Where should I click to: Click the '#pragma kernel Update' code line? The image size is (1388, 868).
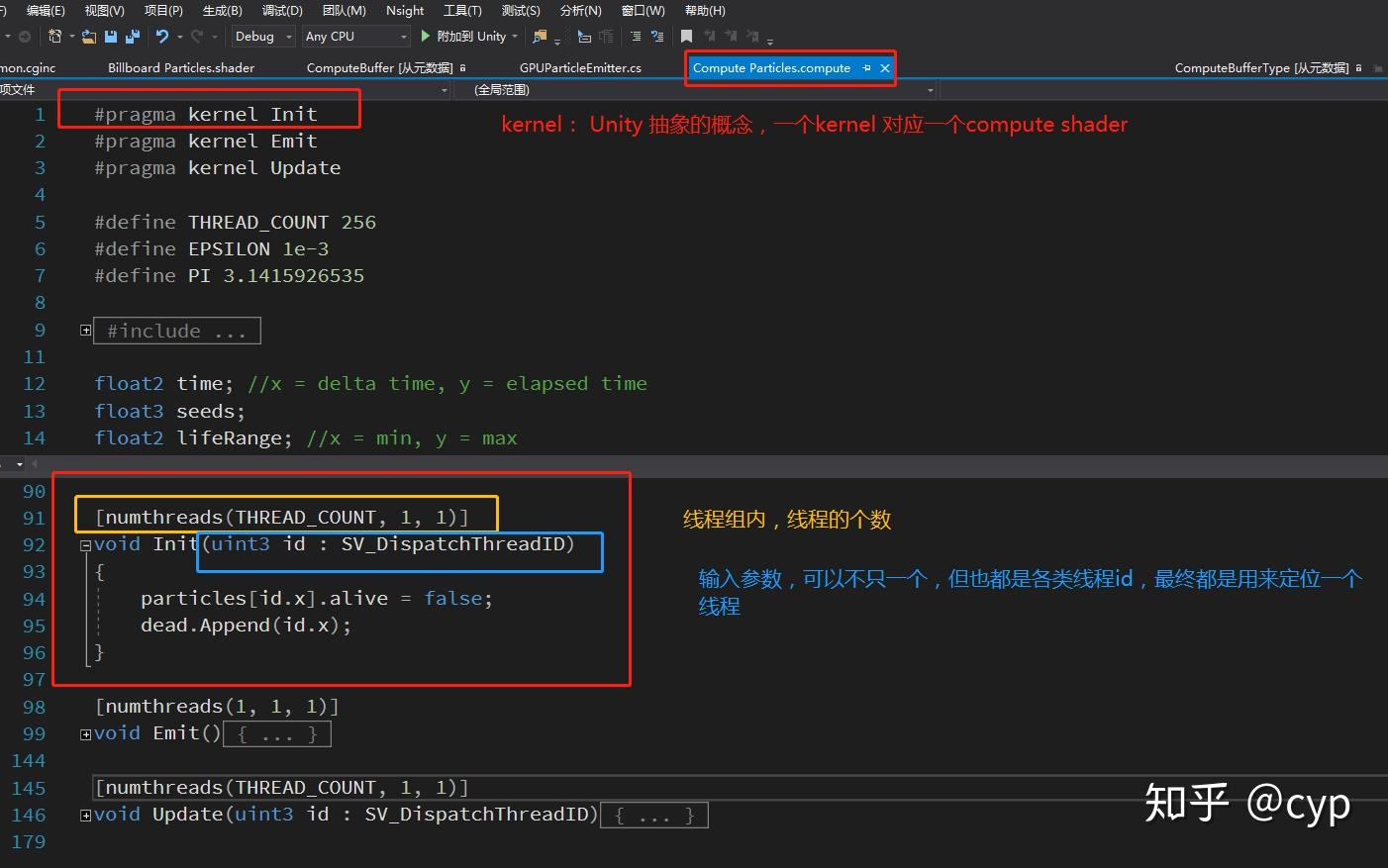[218, 168]
